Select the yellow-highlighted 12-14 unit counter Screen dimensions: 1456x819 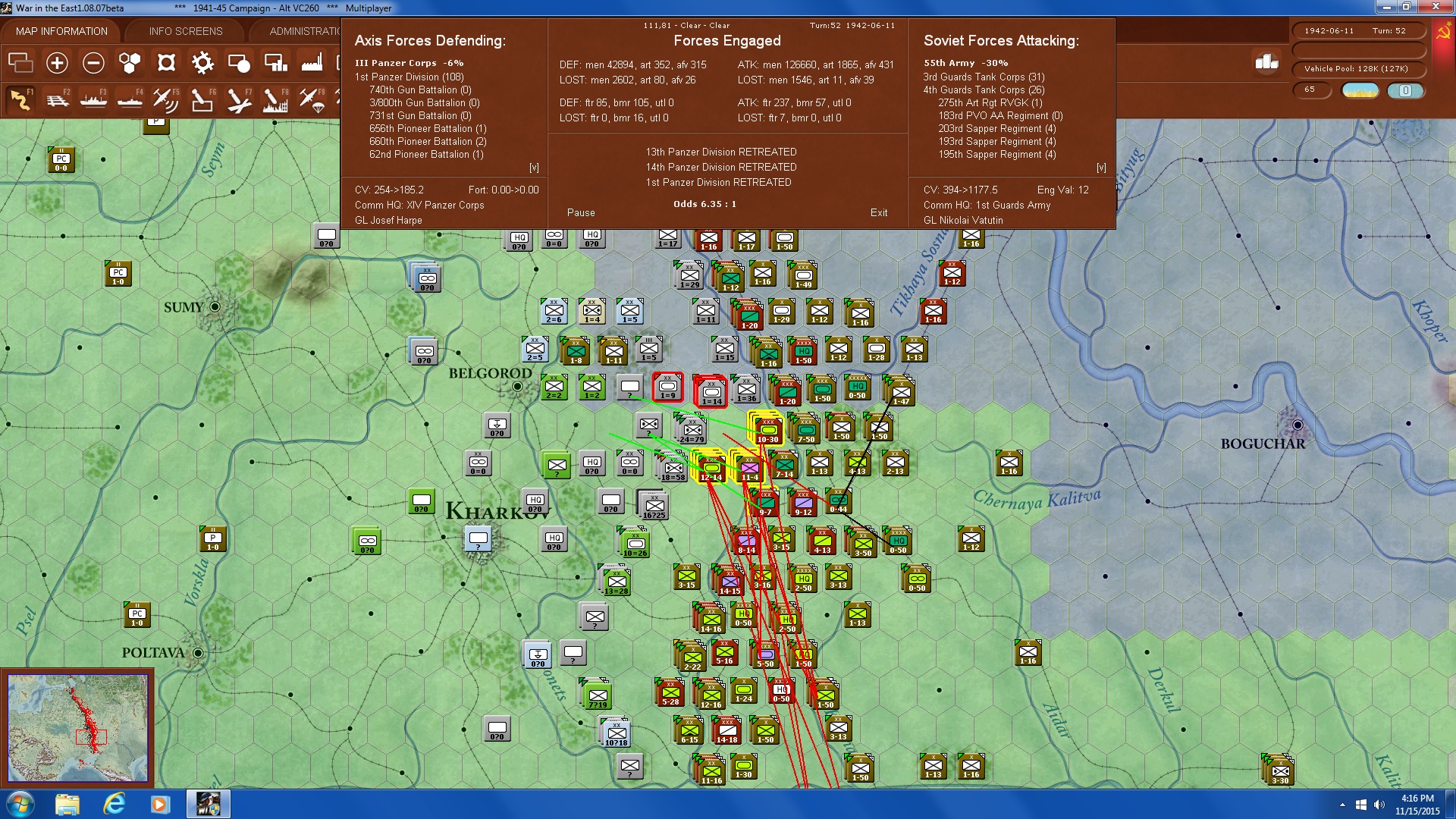[x=711, y=467]
